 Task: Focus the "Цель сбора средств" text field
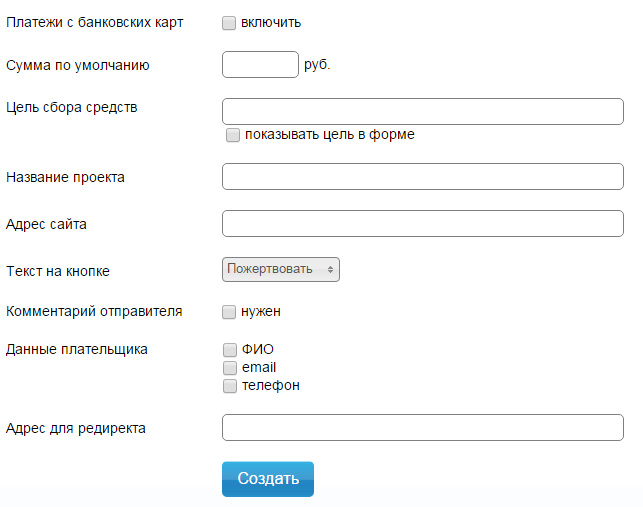pos(423,111)
